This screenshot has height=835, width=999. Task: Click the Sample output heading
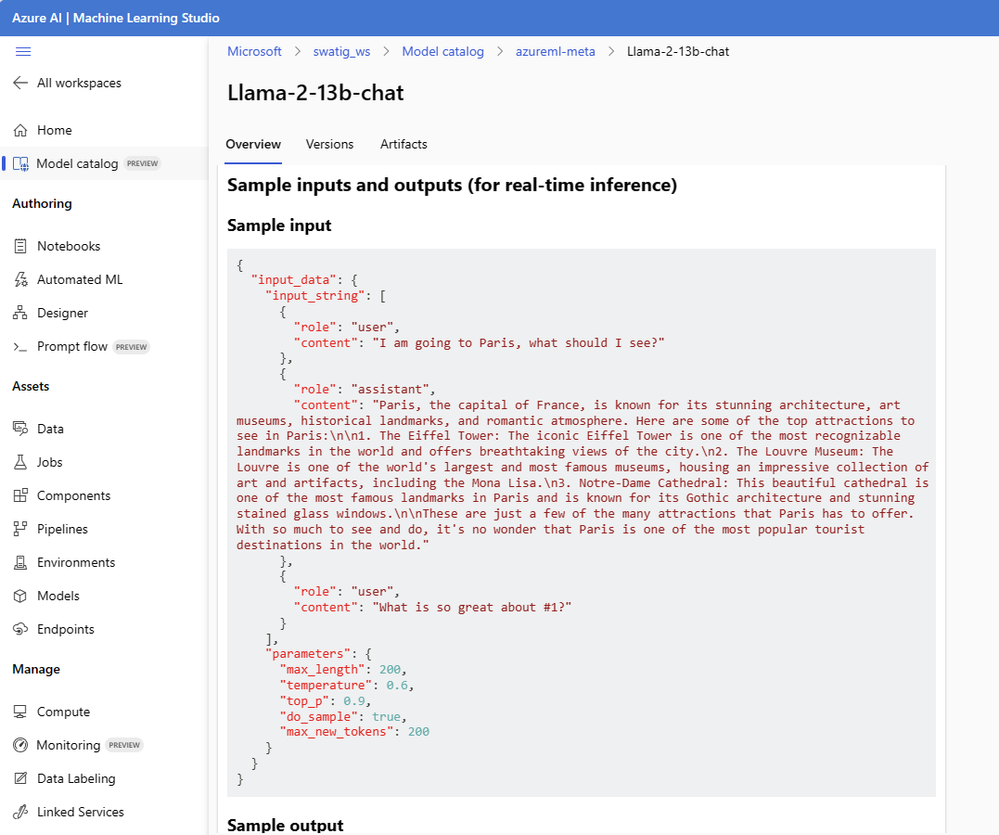(285, 825)
